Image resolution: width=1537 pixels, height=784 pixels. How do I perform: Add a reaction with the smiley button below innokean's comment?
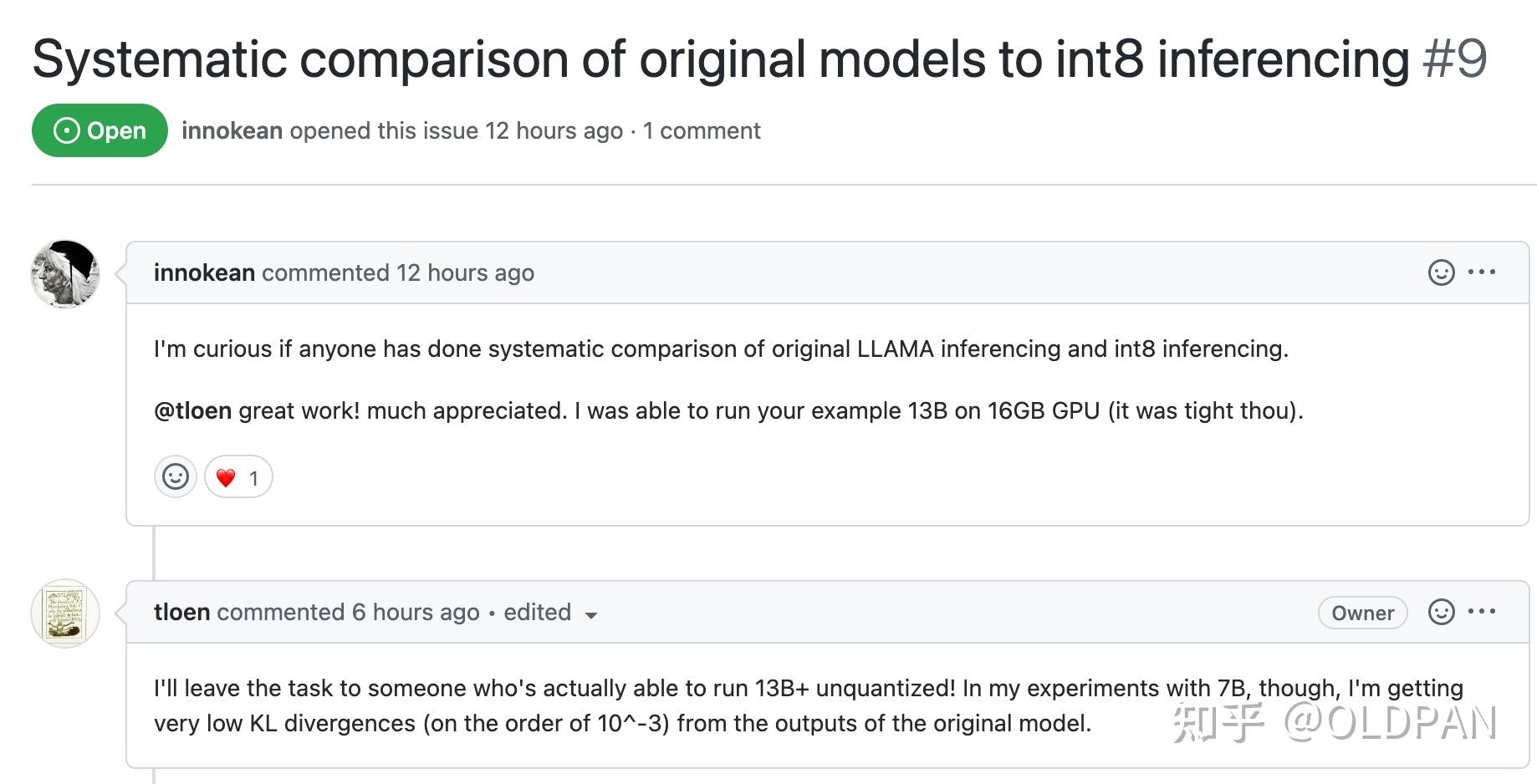tap(176, 477)
